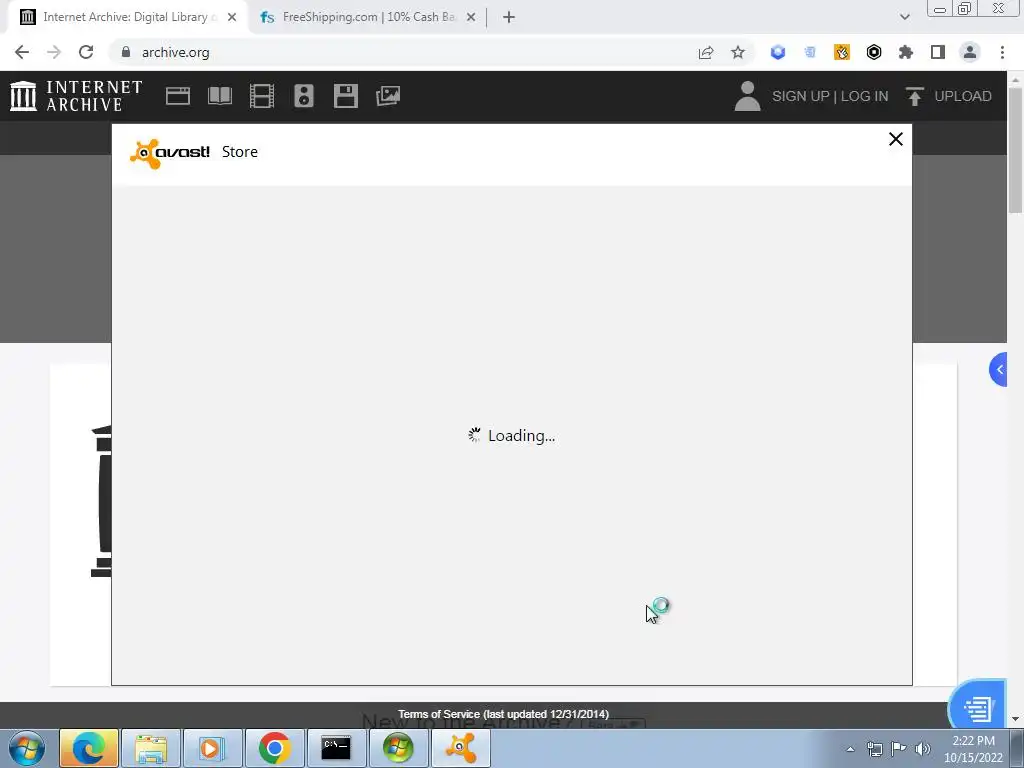Launch Microsoft Edge from taskbar
The height and width of the screenshot is (768, 1024).
coord(89,748)
